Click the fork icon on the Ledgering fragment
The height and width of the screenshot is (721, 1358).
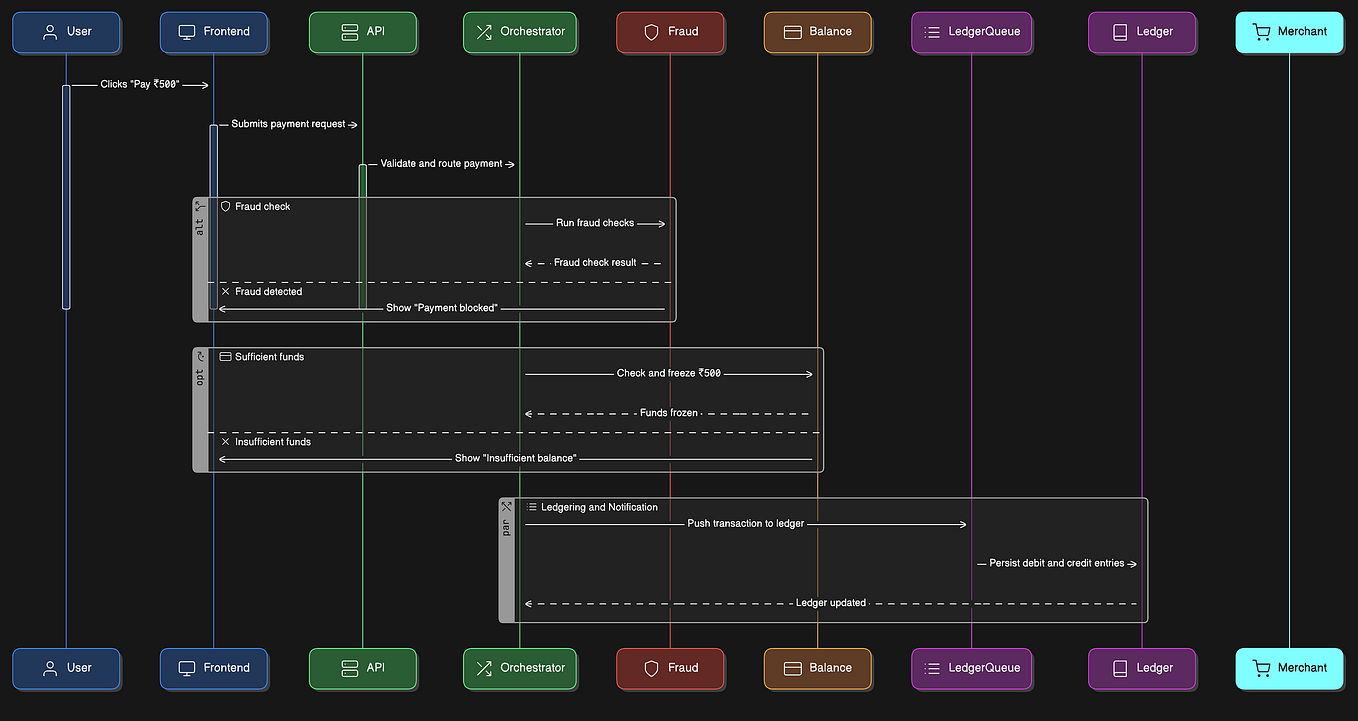tap(508, 505)
